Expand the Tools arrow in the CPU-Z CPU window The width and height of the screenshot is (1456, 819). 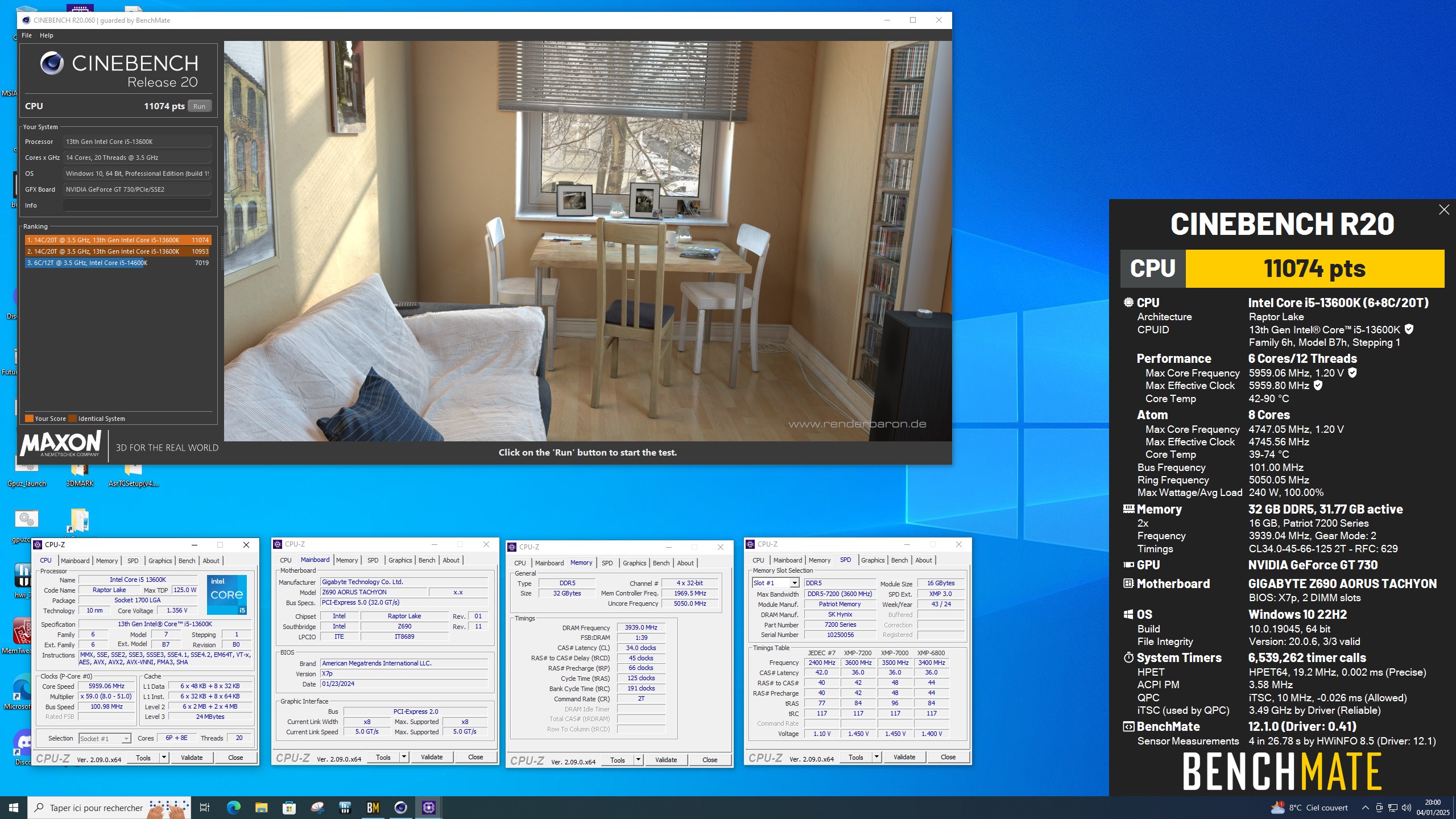[x=164, y=758]
